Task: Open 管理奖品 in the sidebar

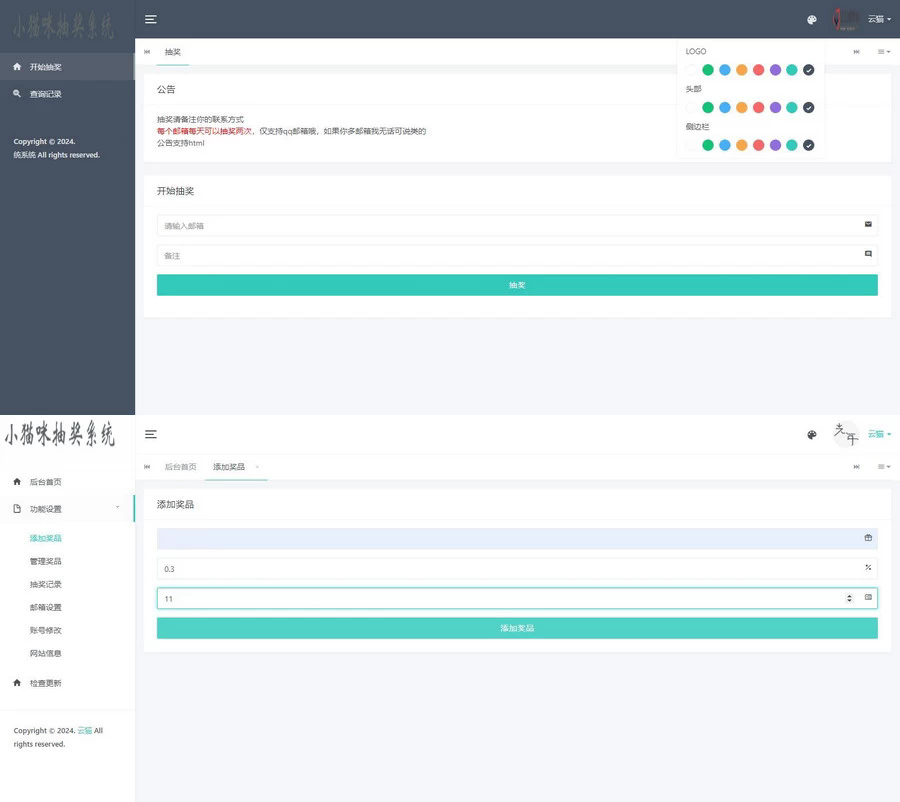Action: (x=46, y=561)
